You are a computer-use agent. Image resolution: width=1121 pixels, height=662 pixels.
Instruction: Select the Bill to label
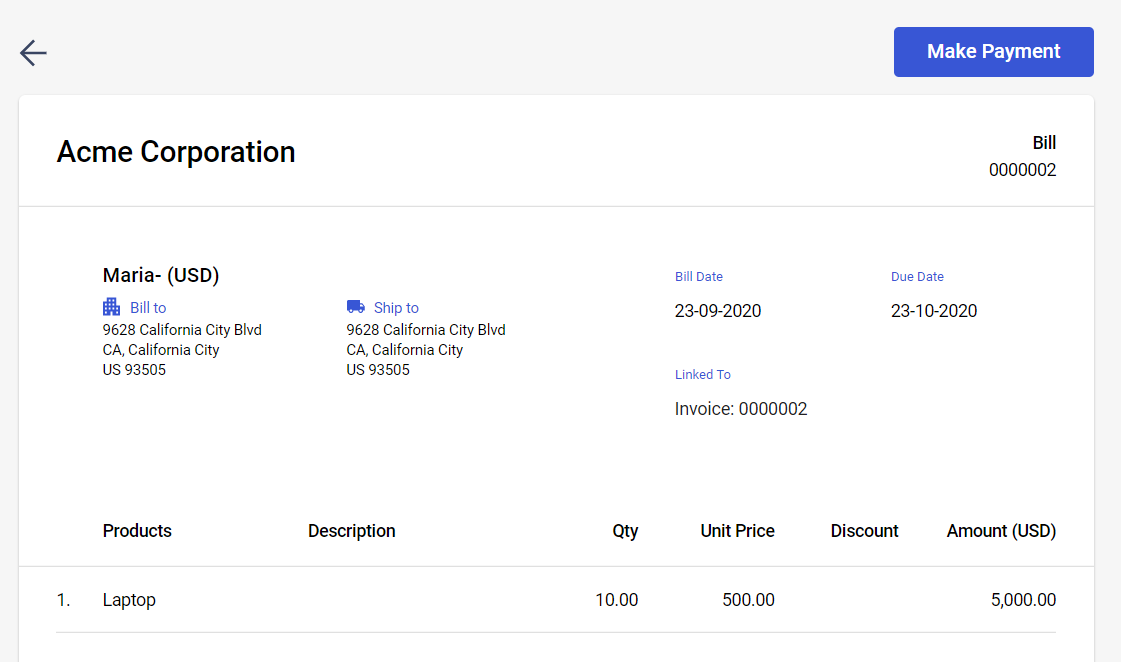tap(148, 307)
